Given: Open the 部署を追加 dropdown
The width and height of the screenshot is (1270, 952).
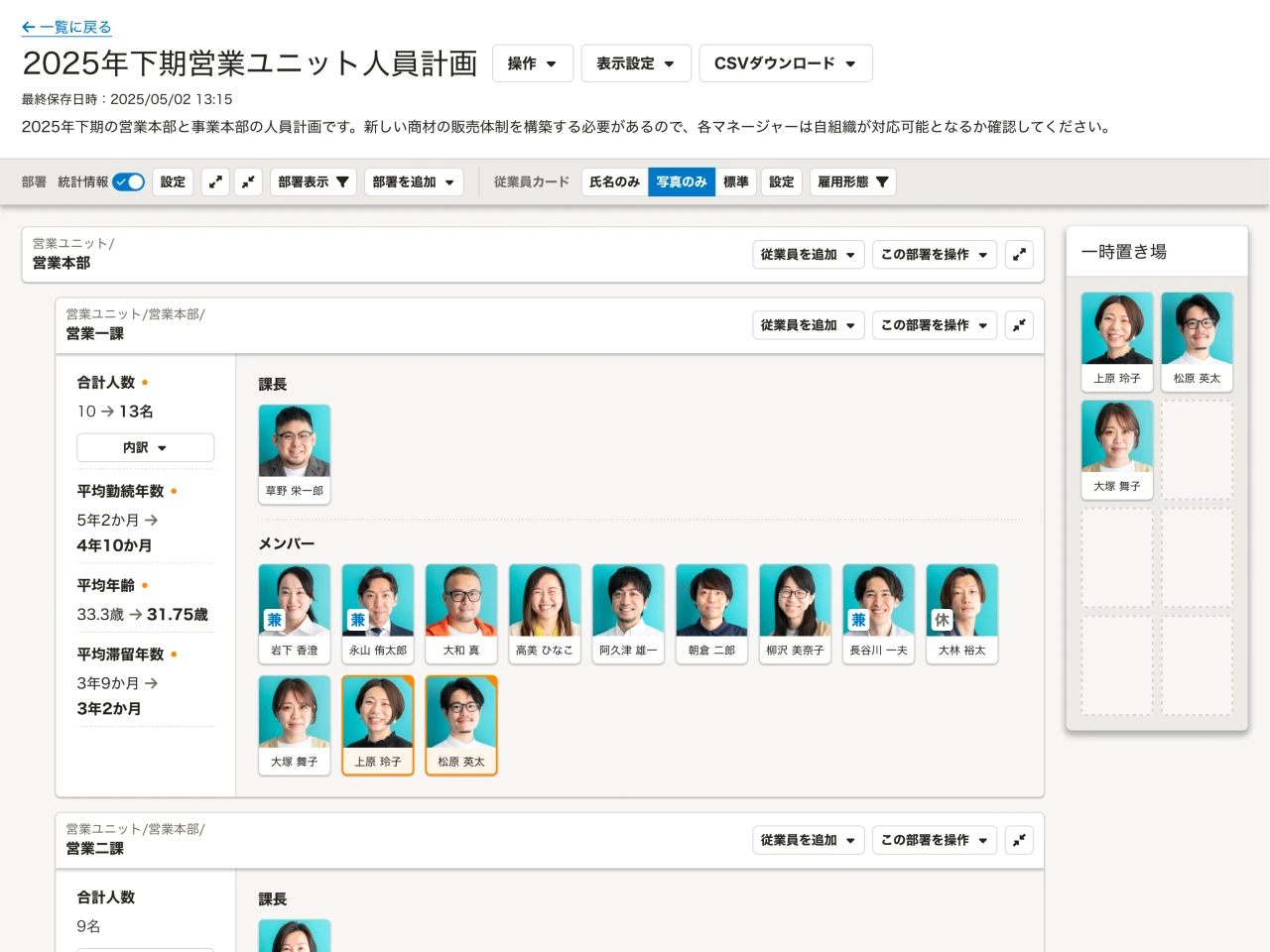Looking at the screenshot, I should (414, 182).
